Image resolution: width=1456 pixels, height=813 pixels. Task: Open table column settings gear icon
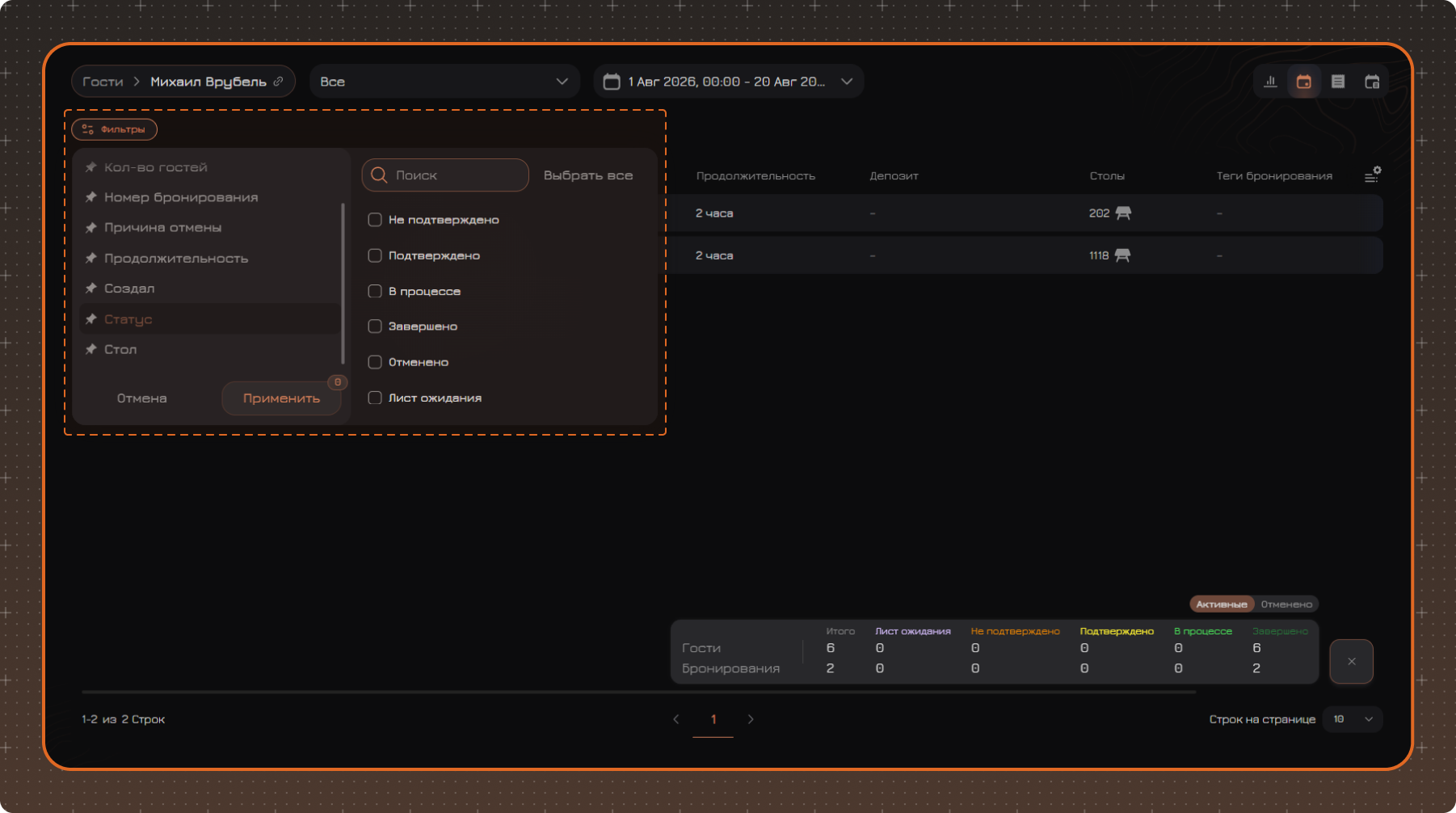[x=1373, y=175]
